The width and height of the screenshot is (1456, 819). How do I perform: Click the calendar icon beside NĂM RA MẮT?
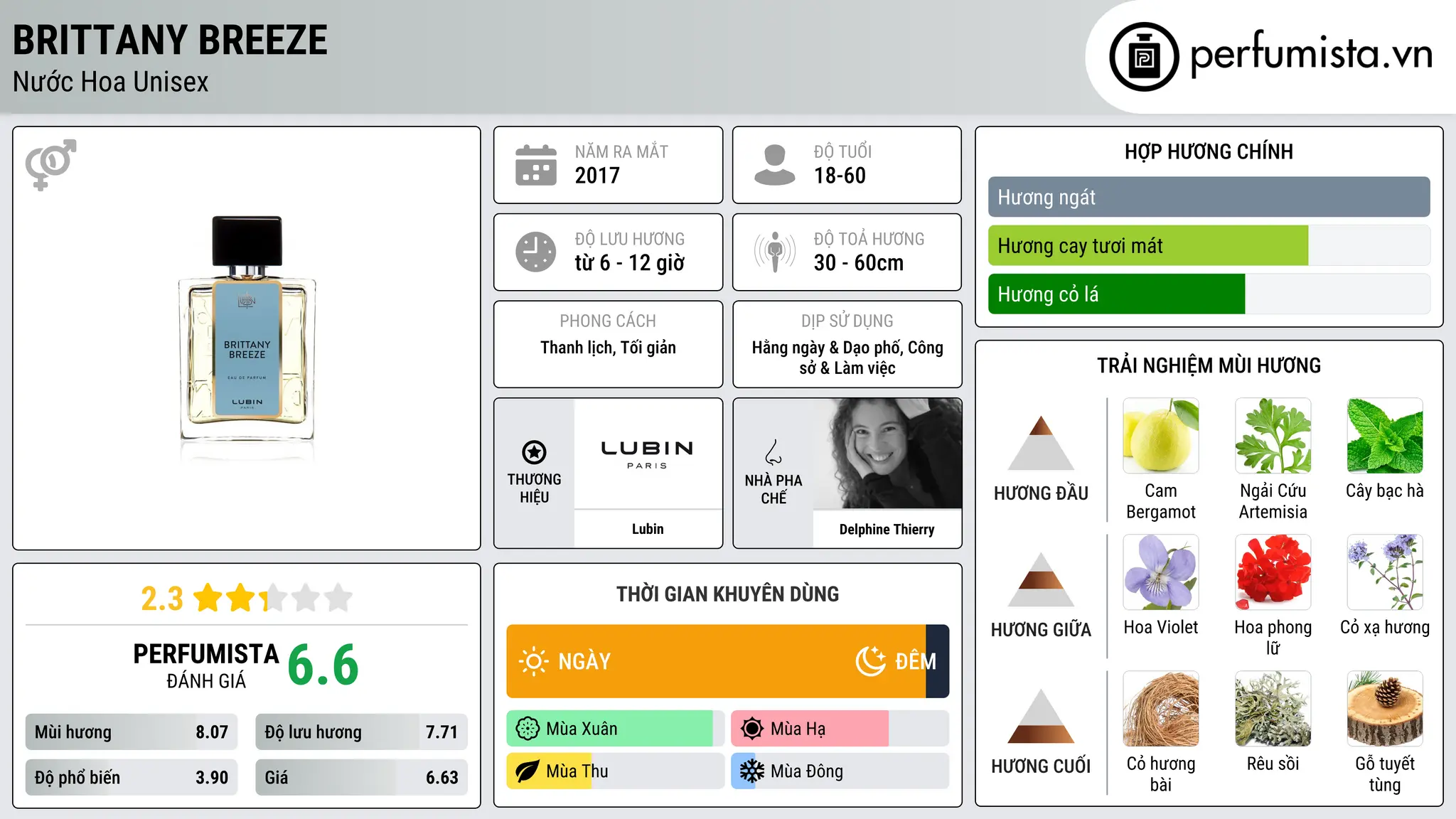click(x=536, y=165)
